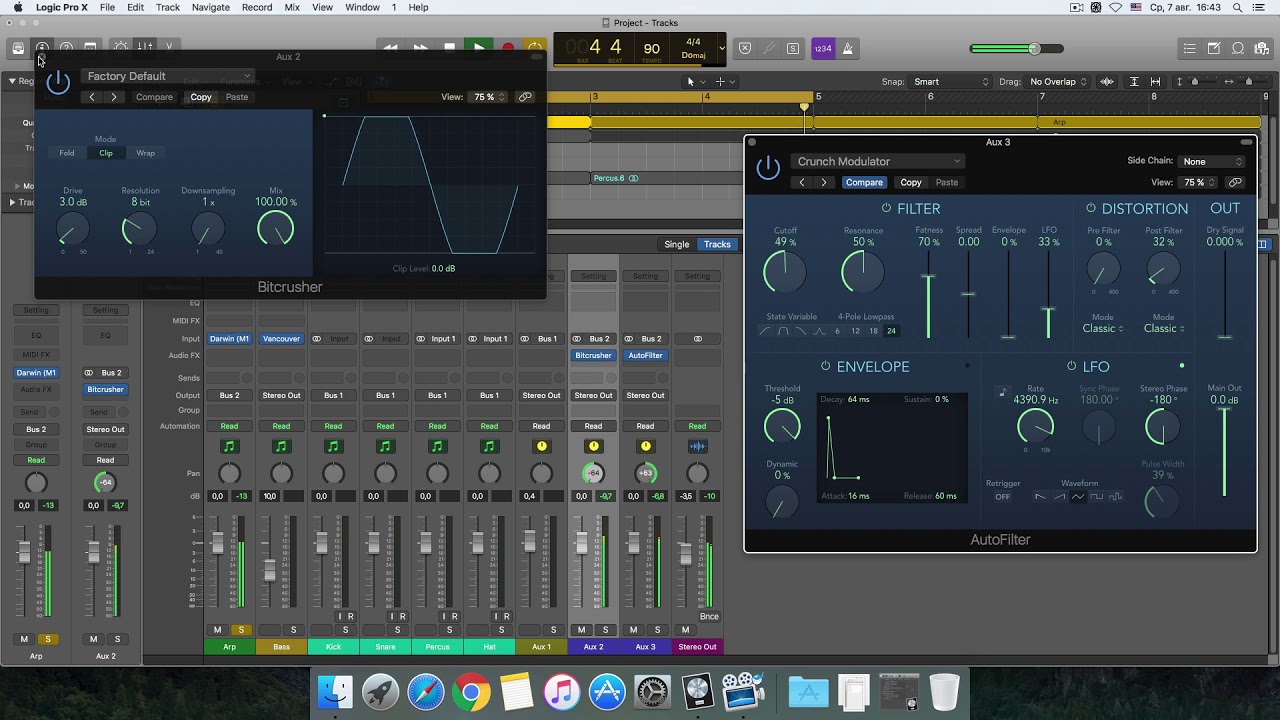Open the Media Browser
This screenshot has height=720, width=1280.
(1262, 48)
